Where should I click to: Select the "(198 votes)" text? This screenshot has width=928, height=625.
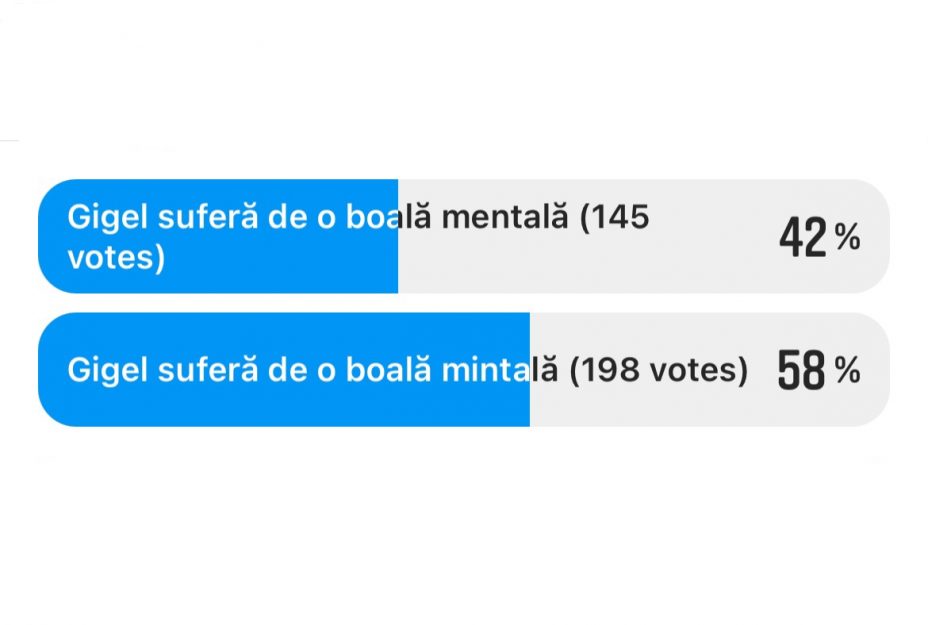660,370
